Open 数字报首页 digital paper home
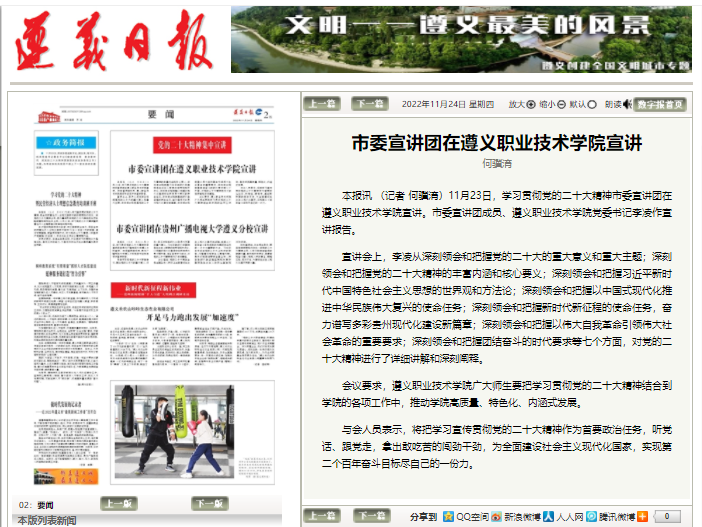This screenshot has width=702, height=527. tap(660, 104)
